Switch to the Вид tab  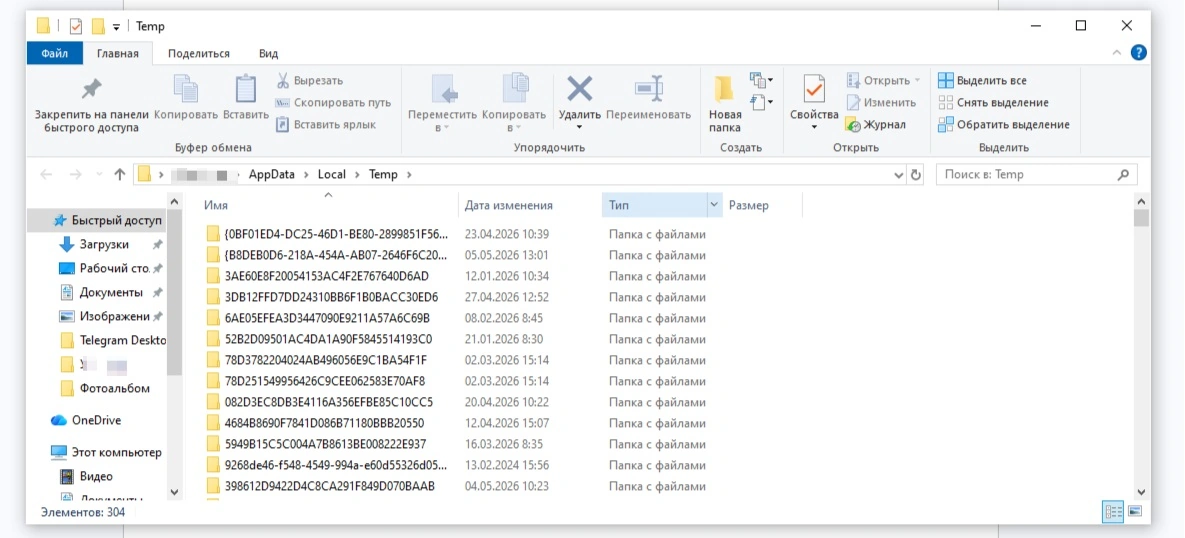[268, 54]
